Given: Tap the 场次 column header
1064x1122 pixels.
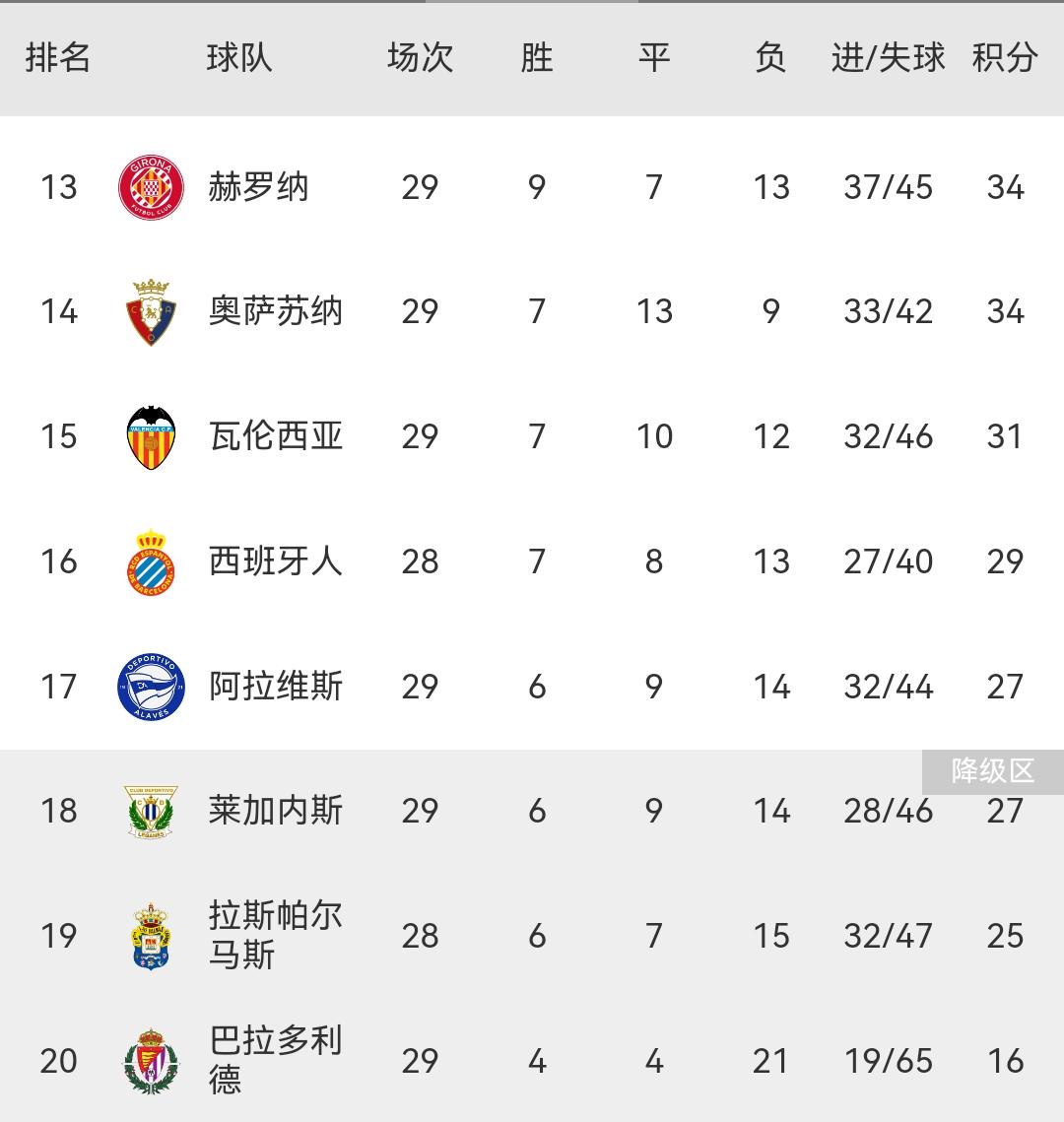Looking at the screenshot, I should tap(420, 58).
